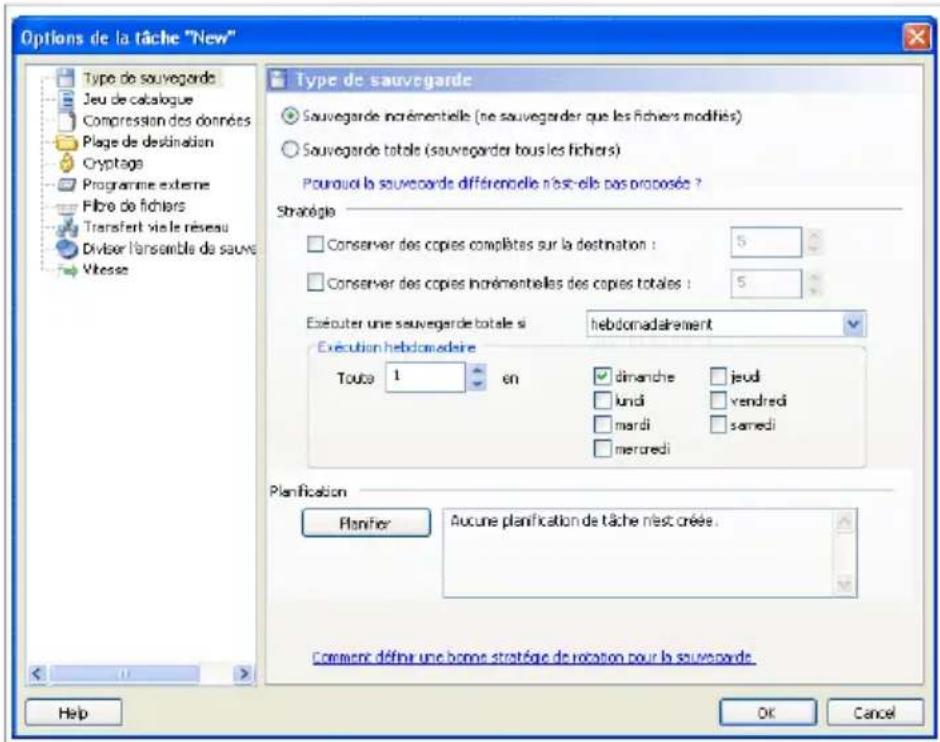940x742 pixels.
Task: Open Programme externe settings
Action: [x=146, y=185]
